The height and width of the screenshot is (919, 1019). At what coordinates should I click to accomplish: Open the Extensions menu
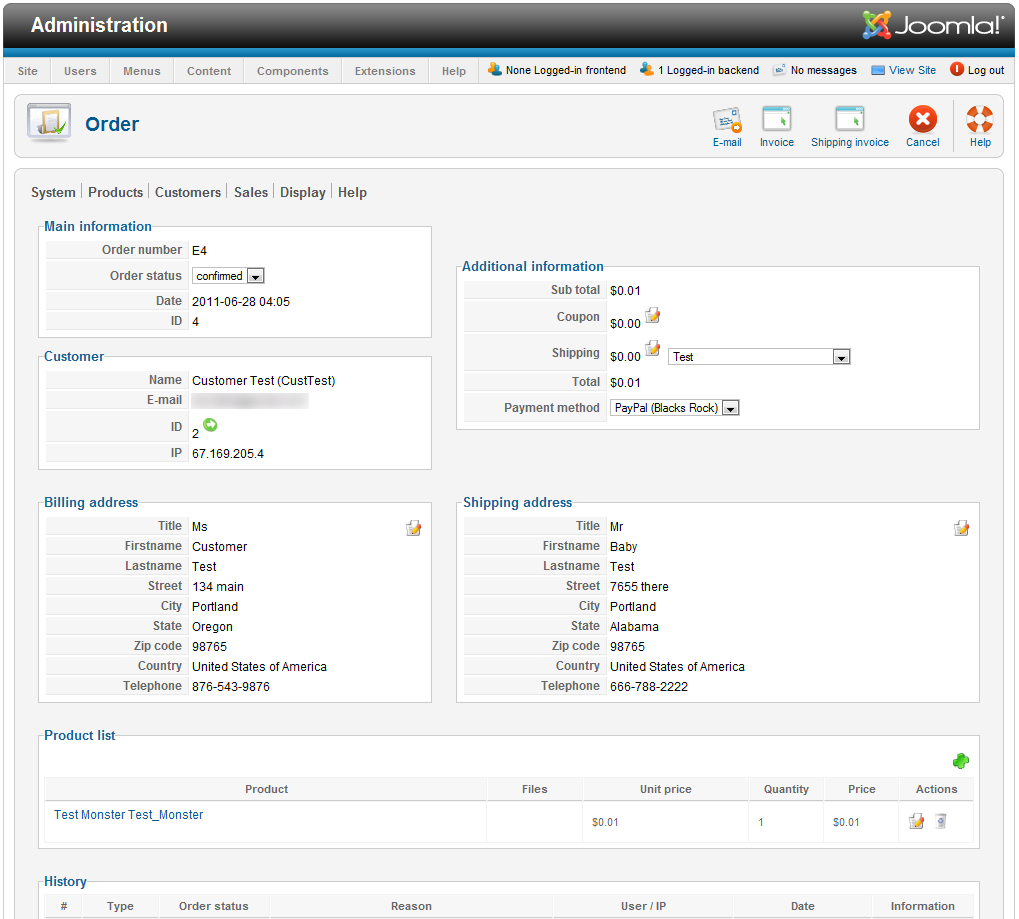click(385, 71)
